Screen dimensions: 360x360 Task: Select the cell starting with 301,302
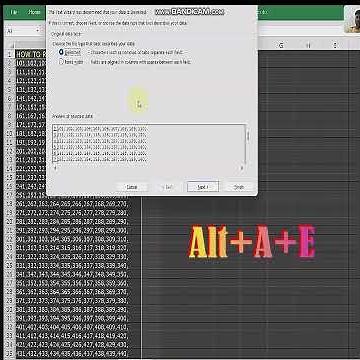click(x=78, y=239)
